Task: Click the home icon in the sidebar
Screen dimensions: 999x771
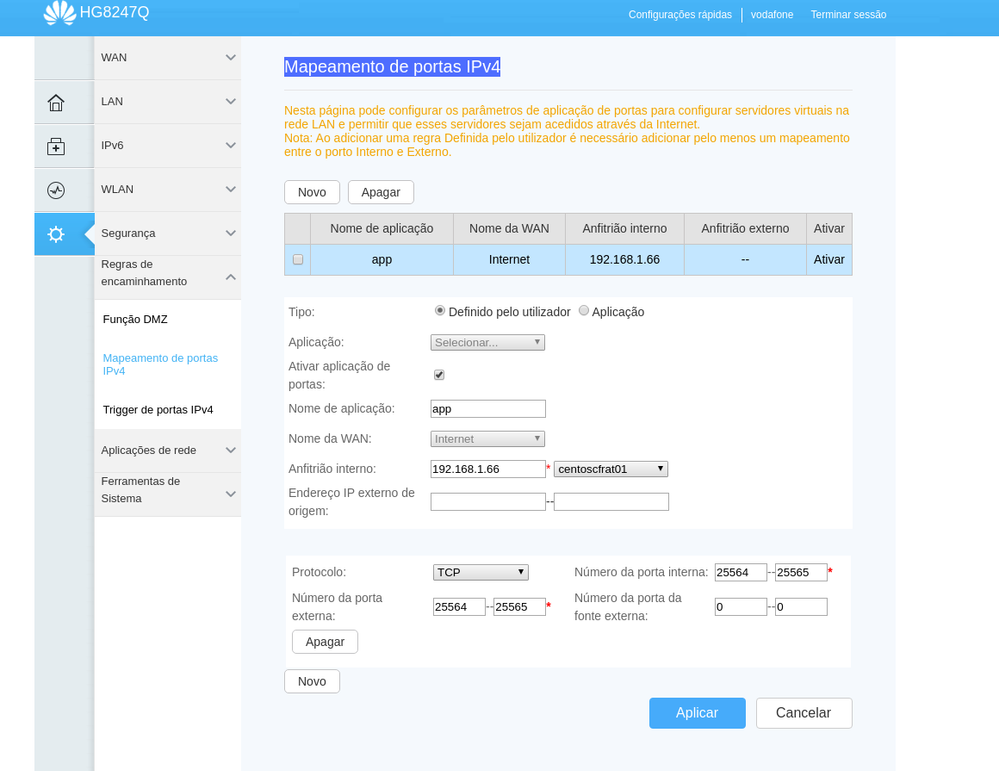Action: [x=64, y=102]
